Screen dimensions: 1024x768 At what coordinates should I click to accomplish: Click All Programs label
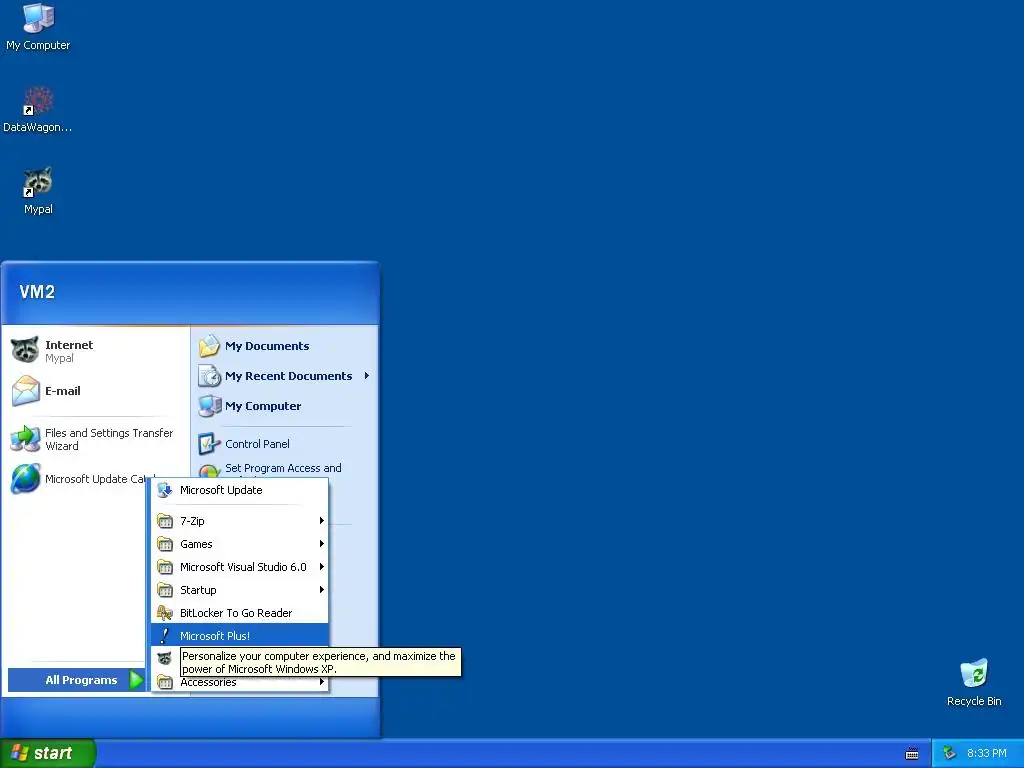pyautogui.click(x=81, y=680)
